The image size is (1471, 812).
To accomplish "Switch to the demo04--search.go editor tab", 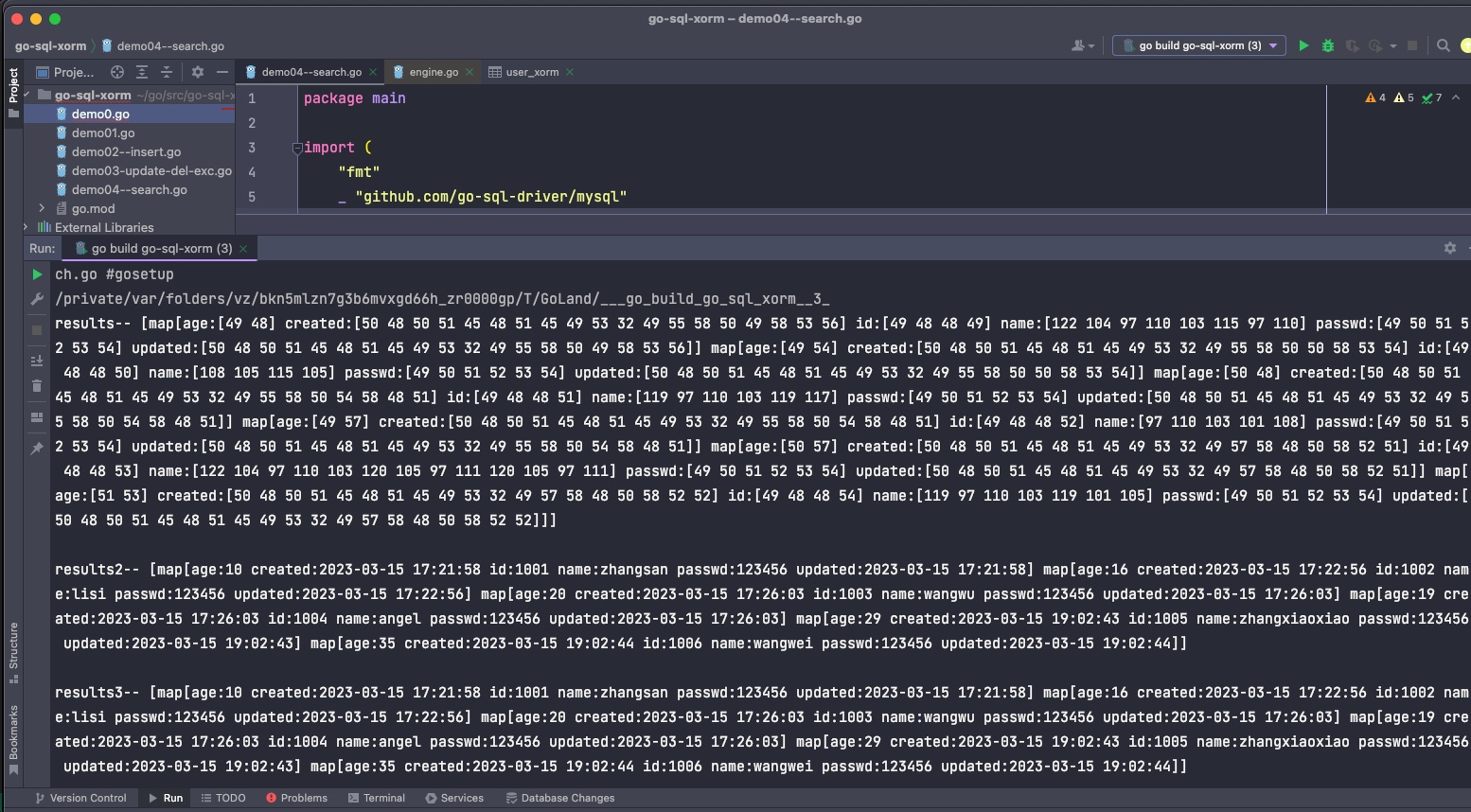I will 310,72.
